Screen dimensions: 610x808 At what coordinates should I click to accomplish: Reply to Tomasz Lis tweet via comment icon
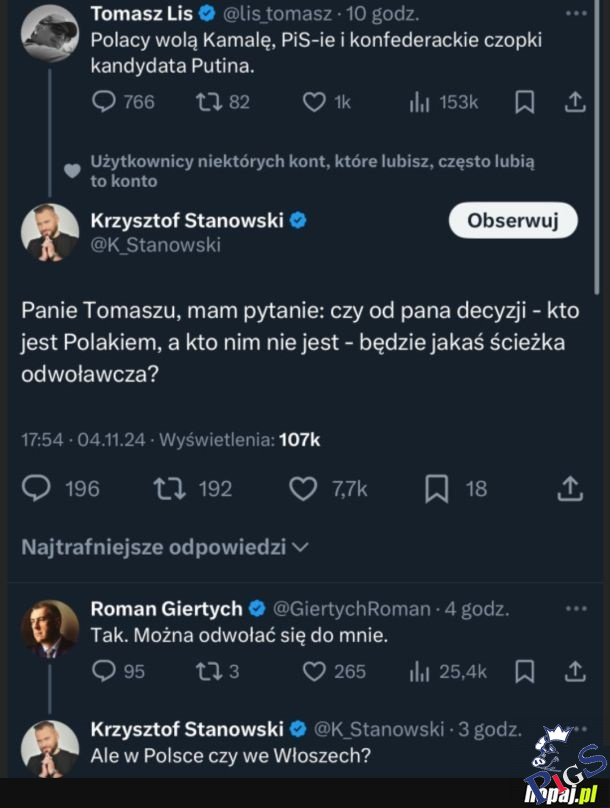coord(105,101)
